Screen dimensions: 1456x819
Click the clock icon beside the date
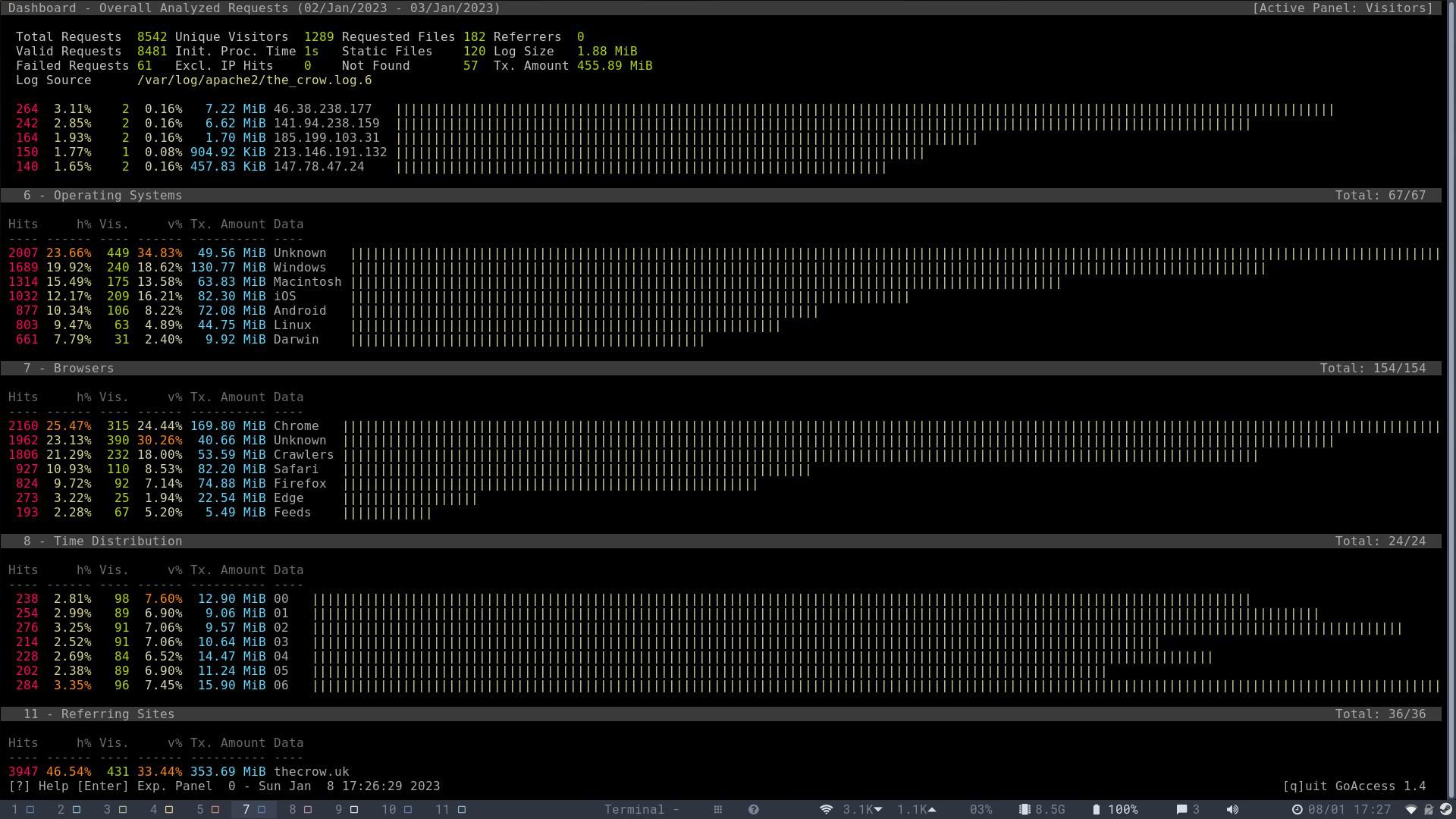1297,810
